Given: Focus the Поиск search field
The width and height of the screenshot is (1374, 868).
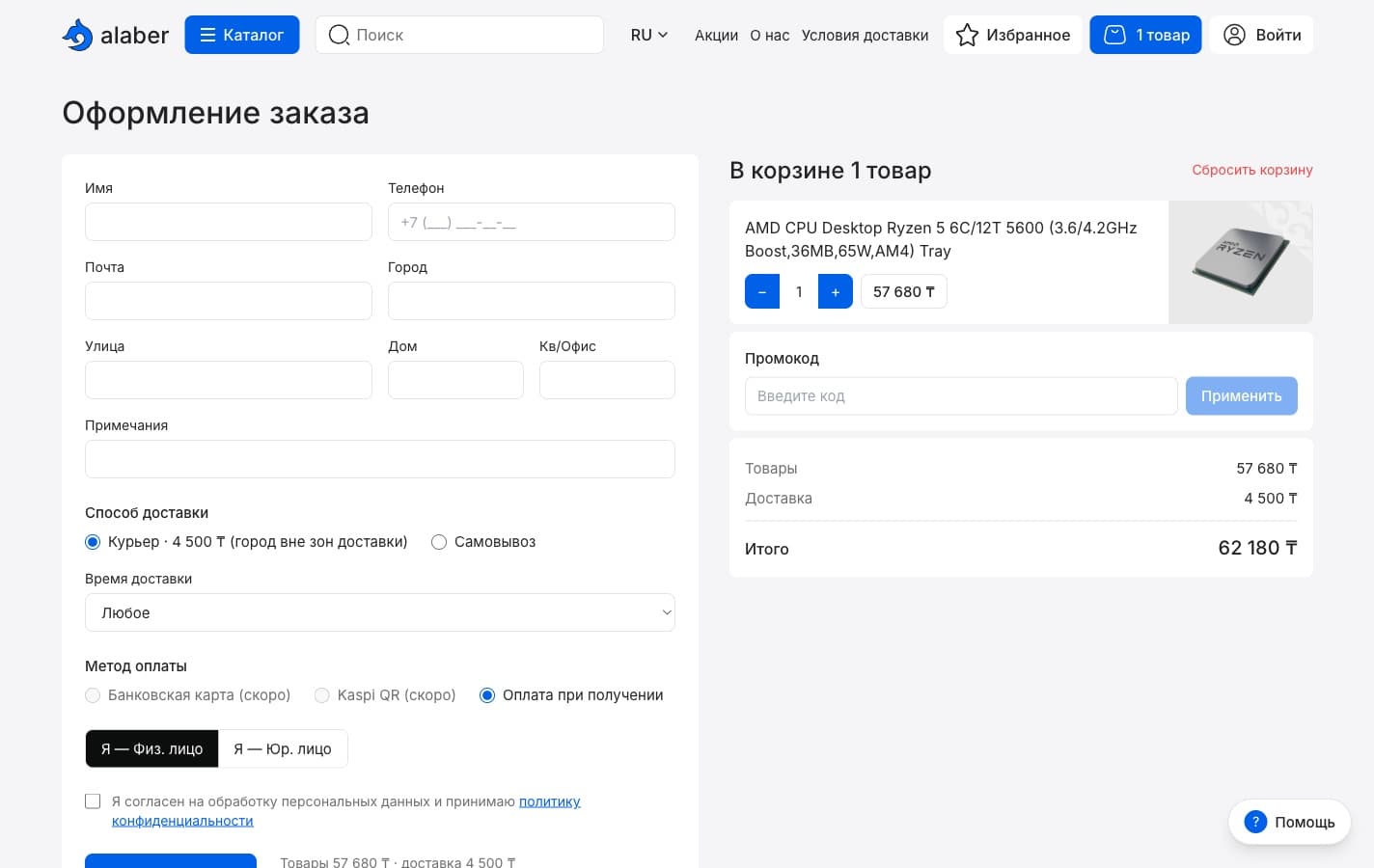Looking at the screenshot, I should 459,35.
